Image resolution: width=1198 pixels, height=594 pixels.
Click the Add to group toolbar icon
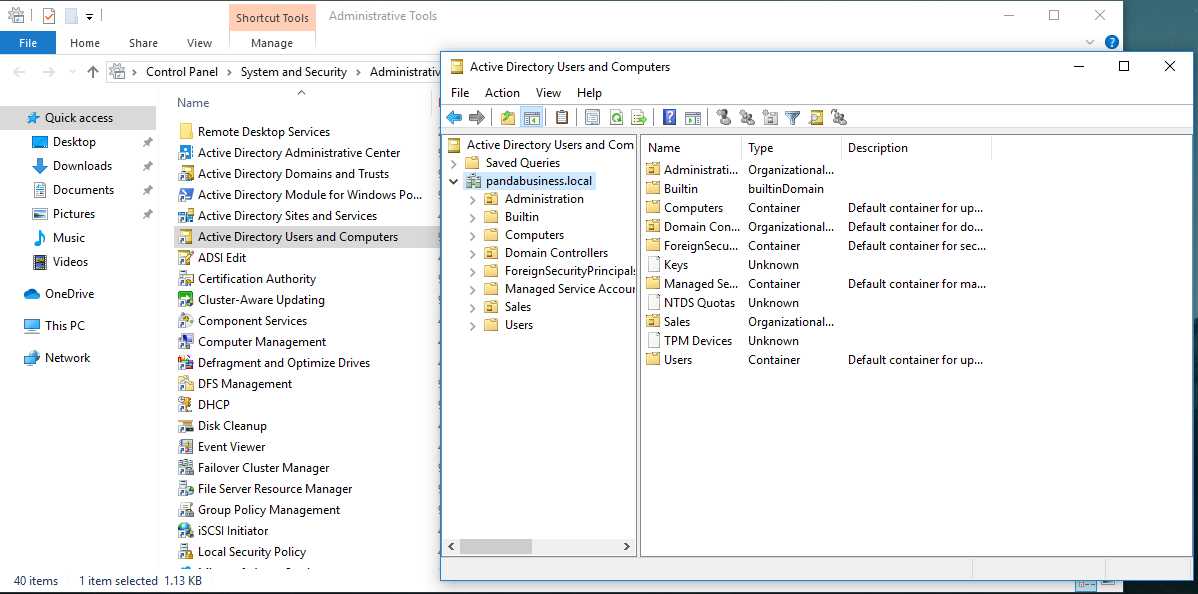click(839, 118)
